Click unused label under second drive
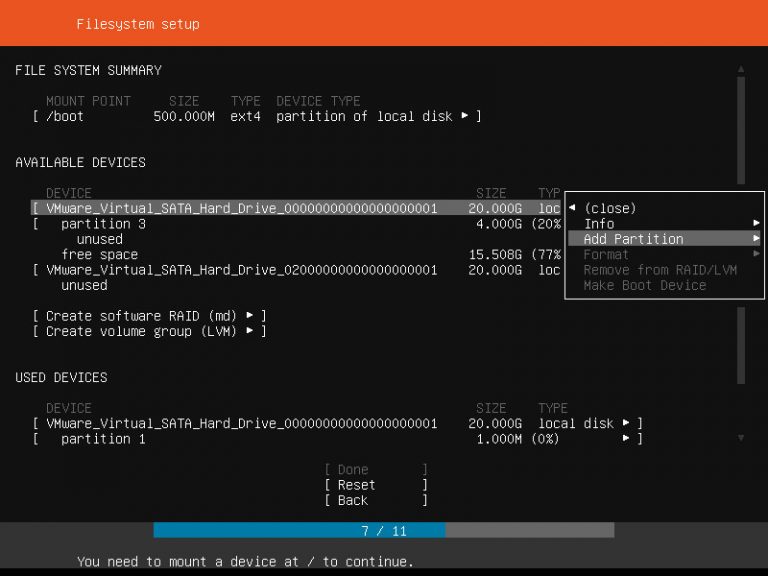Viewport: 768px width, 576px height. pyautogui.click(x=84, y=286)
